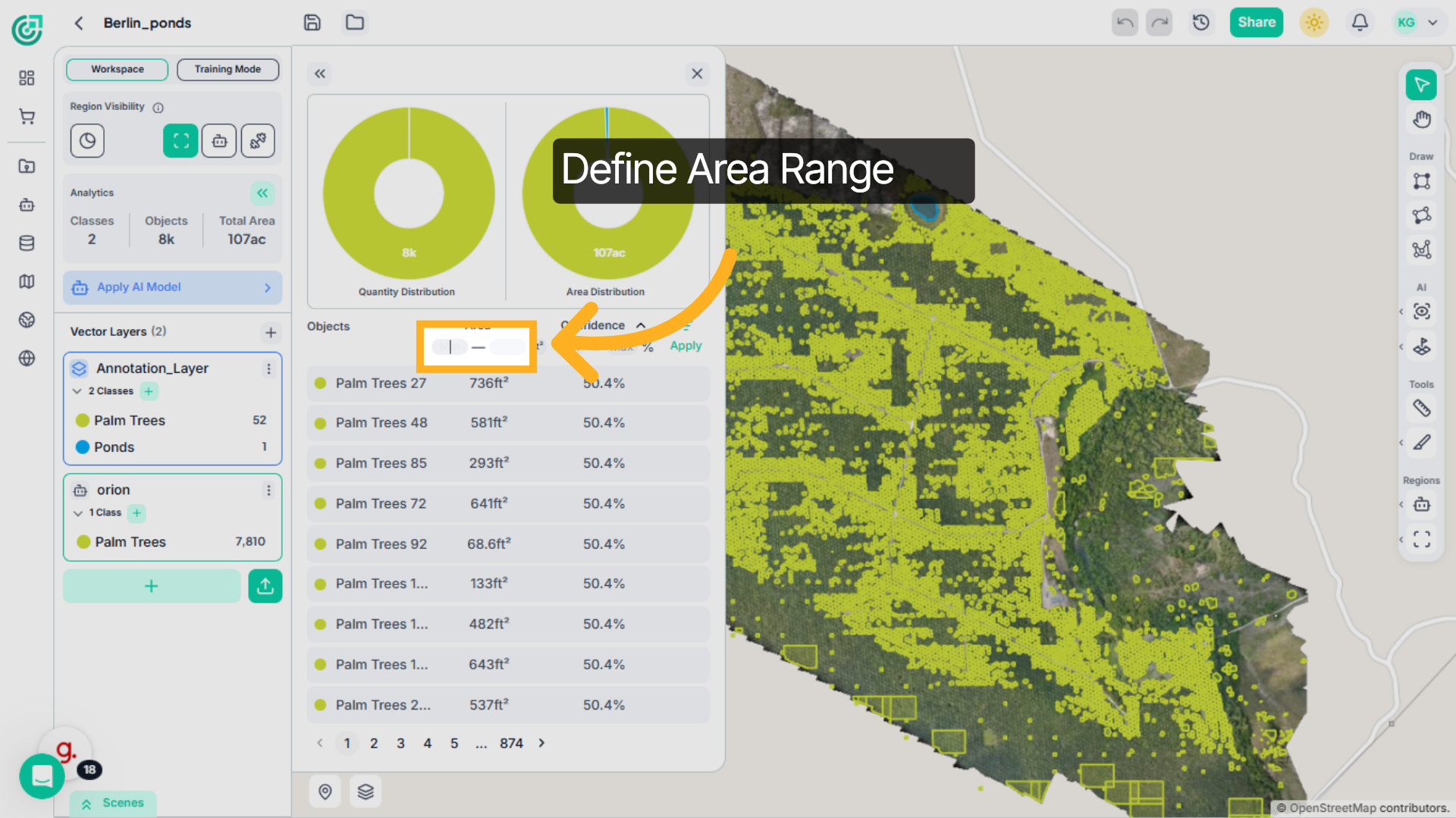1456x818 pixels.
Task: Click wide add layer plus button
Action: coord(152,586)
